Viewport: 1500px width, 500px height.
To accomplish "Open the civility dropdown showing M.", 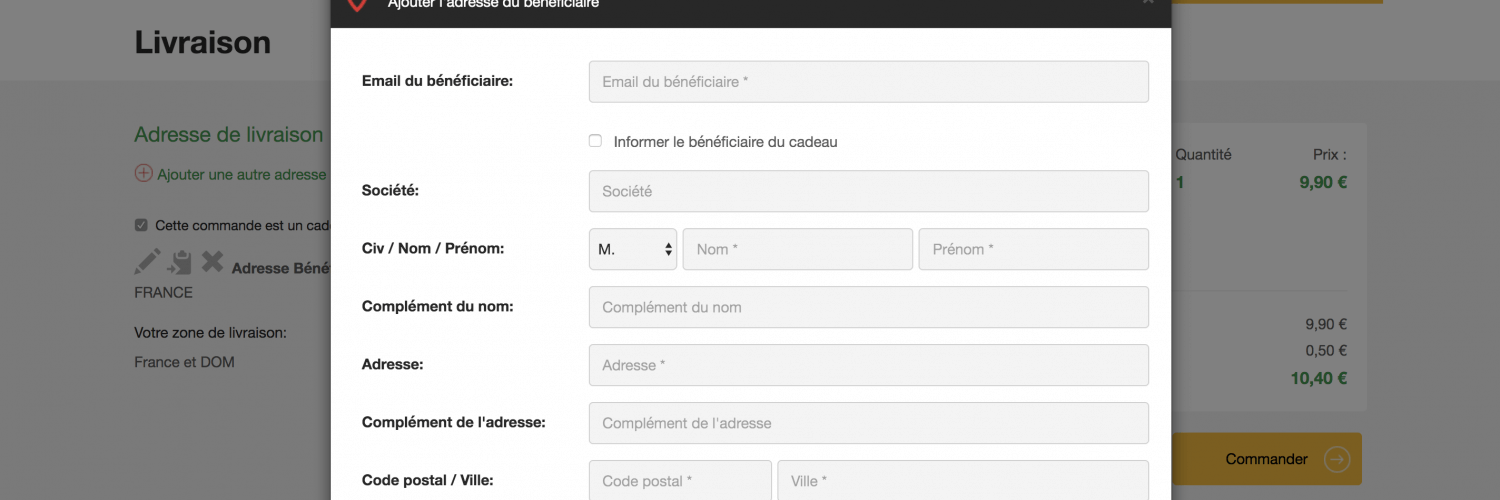I will tap(632, 249).
